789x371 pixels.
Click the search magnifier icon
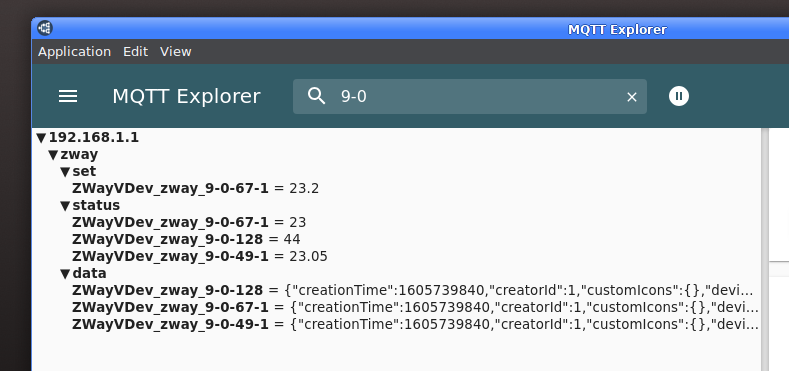[317, 96]
